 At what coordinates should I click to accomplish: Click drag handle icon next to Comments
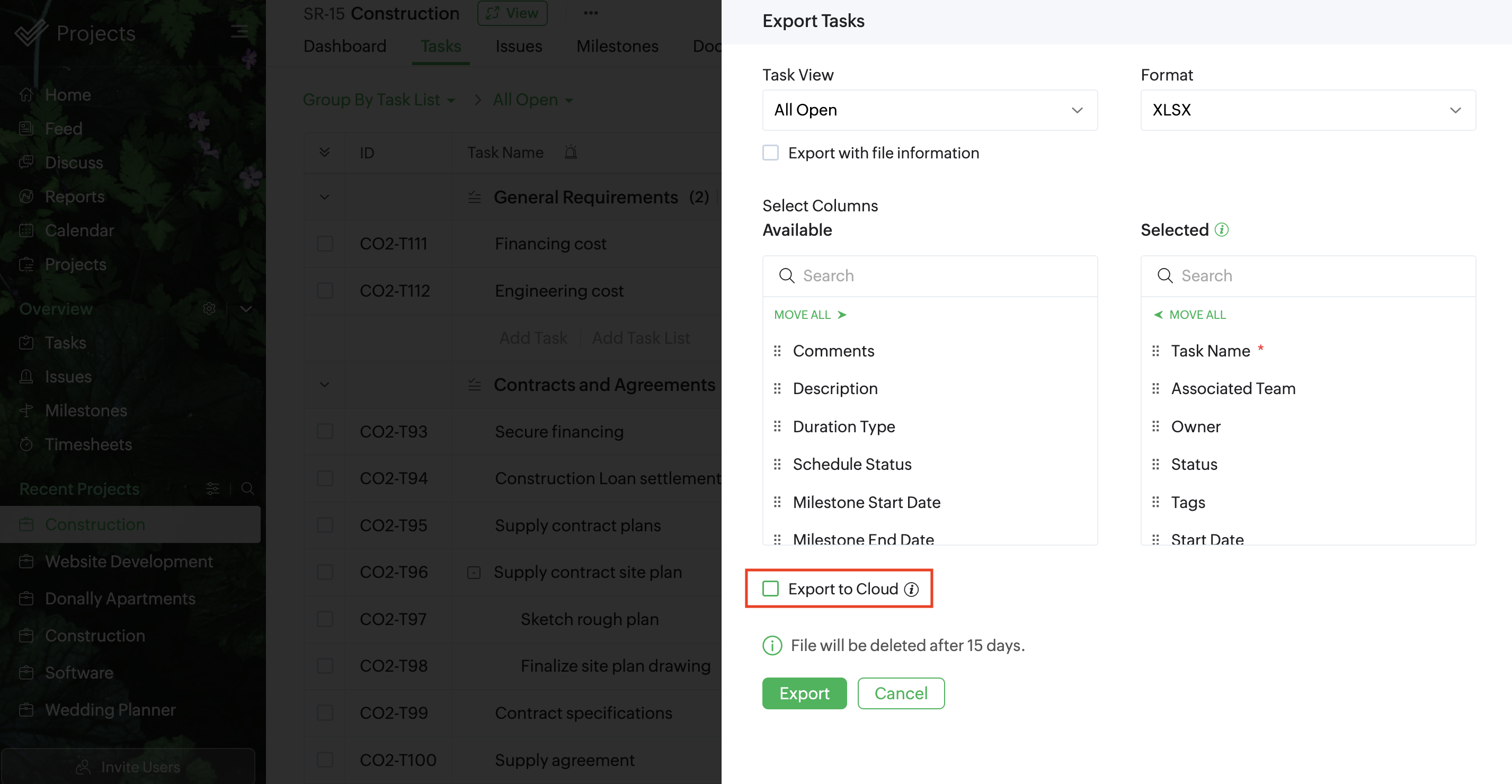pyautogui.click(x=777, y=351)
